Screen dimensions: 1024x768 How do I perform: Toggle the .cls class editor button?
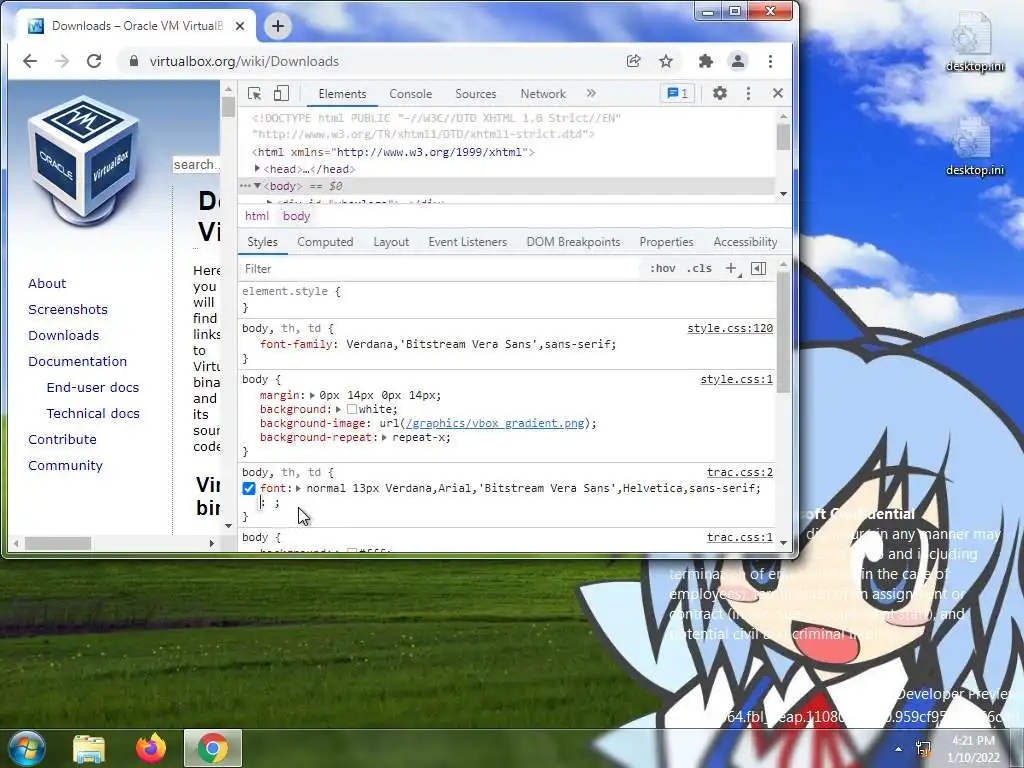tap(699, 268)
